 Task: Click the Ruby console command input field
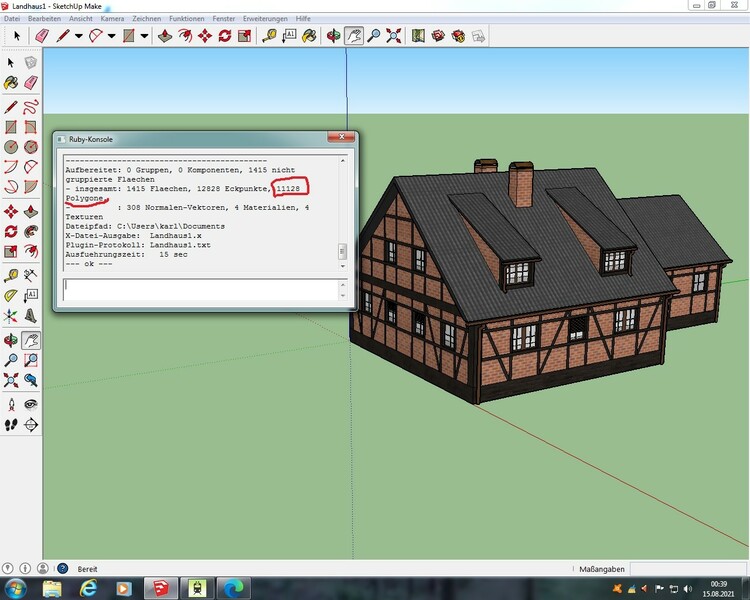tap(200, 289)
